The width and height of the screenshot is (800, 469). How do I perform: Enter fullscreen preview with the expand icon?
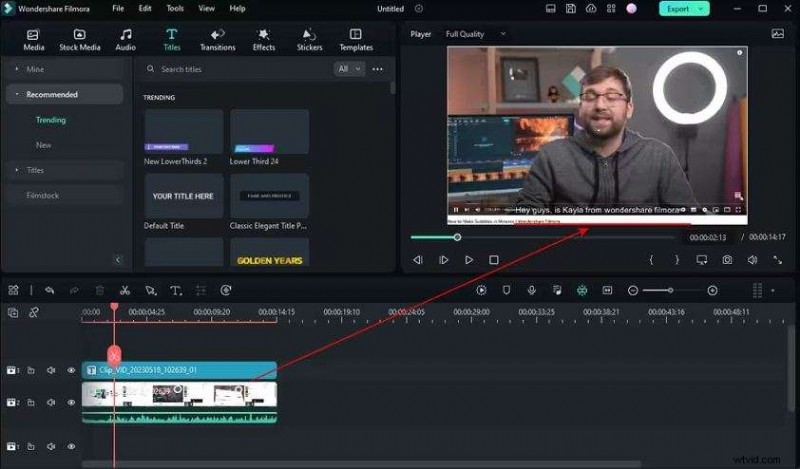coord(777,260)
